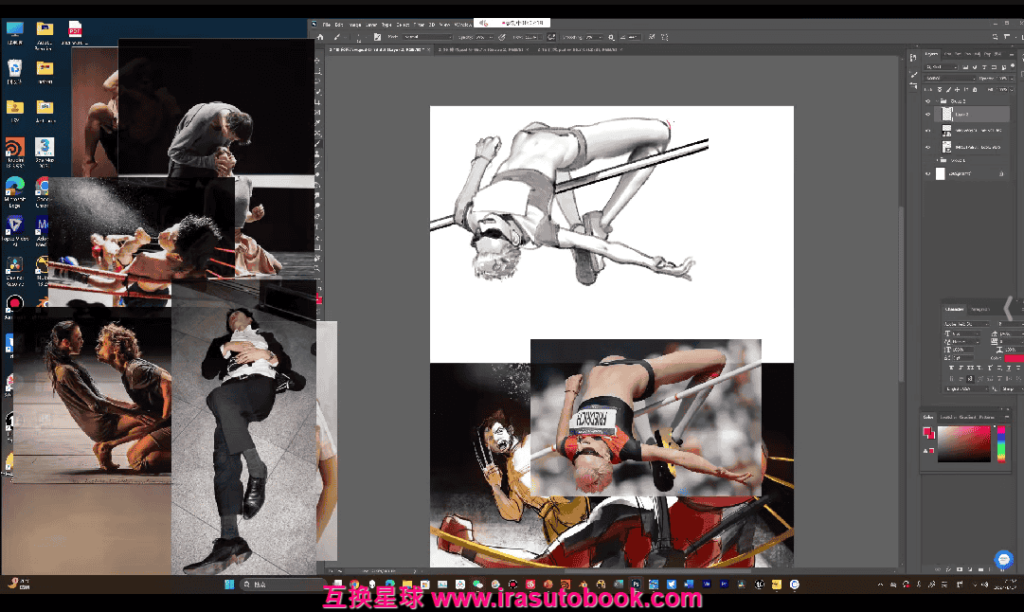The width and height of the screenshot is (1024, 612).
Task: Enable pressure control for opacity
Action: point(502,37)
